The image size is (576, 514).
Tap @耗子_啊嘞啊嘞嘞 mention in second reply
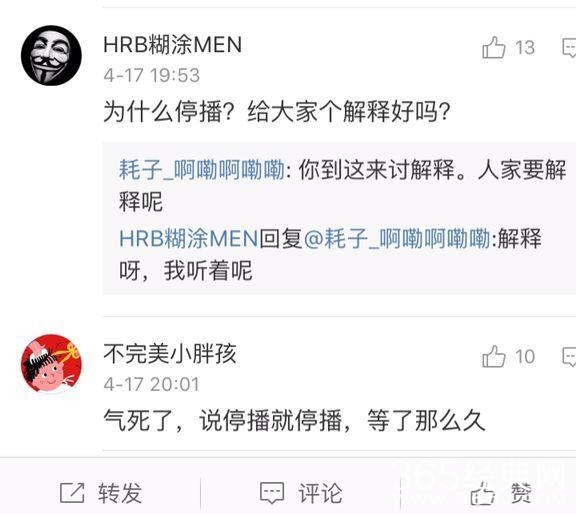(x=397, y=238)
